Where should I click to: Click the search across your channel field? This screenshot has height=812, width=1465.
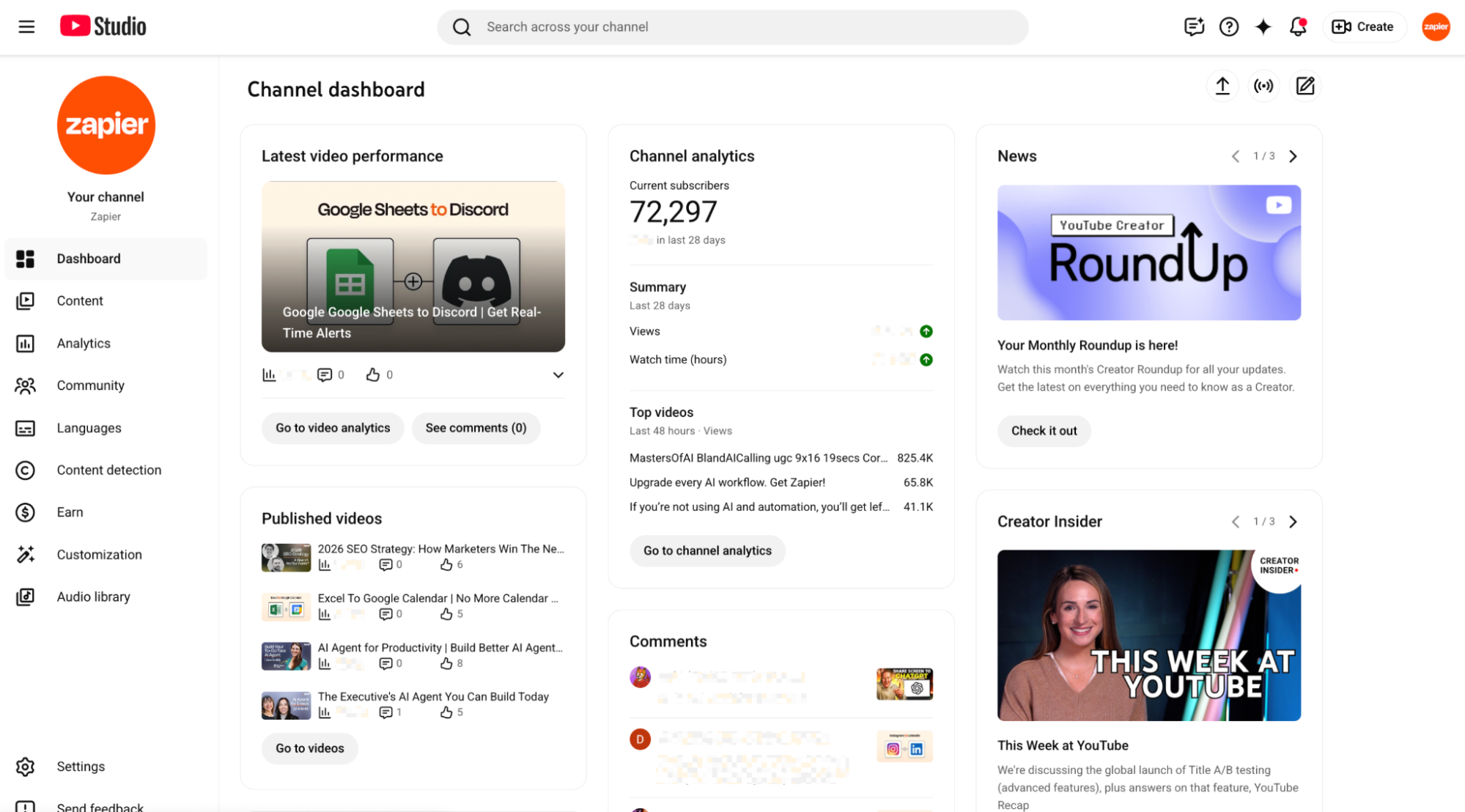tap(732, 26)
